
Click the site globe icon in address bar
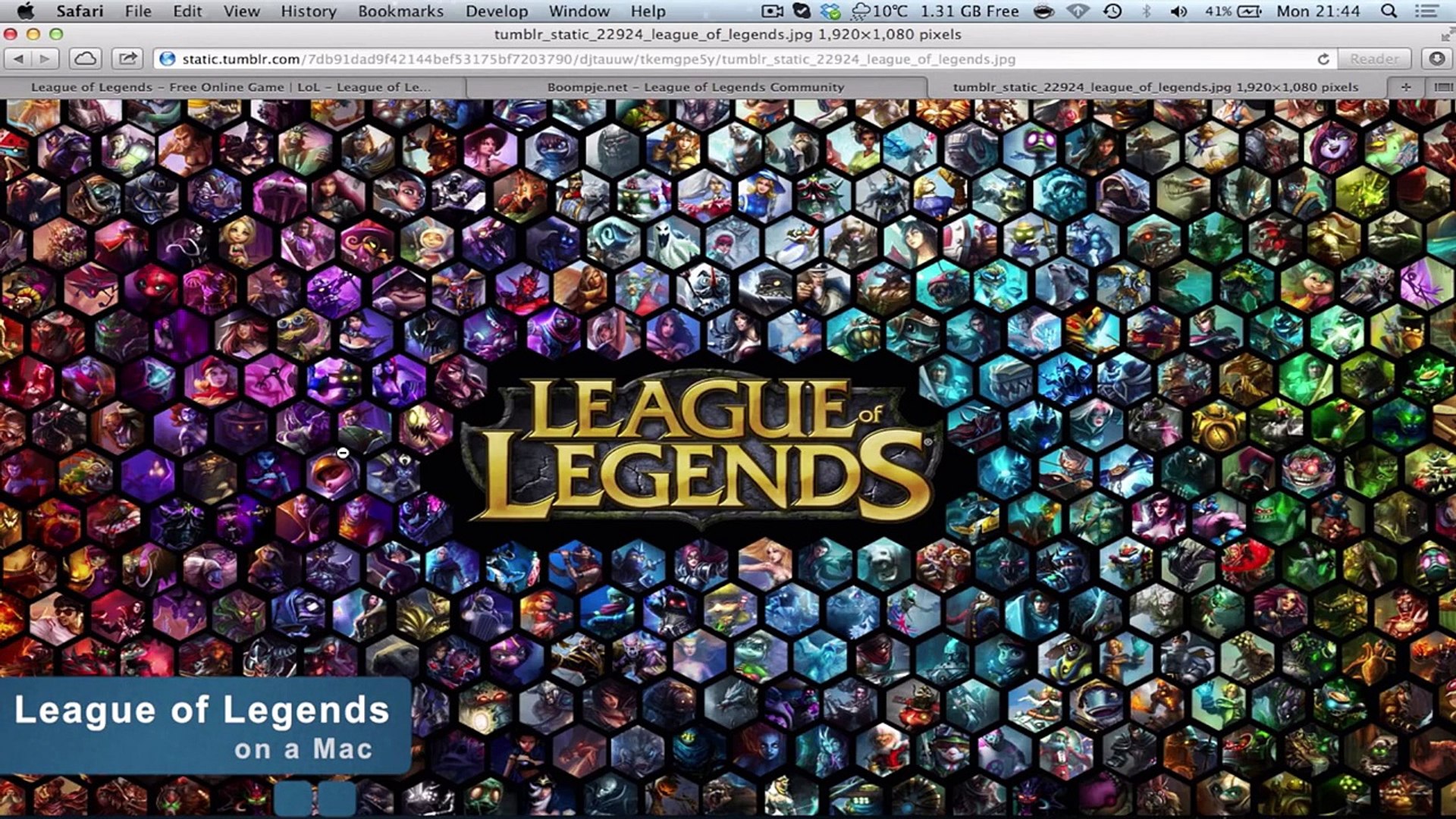(x=168, y=58)
